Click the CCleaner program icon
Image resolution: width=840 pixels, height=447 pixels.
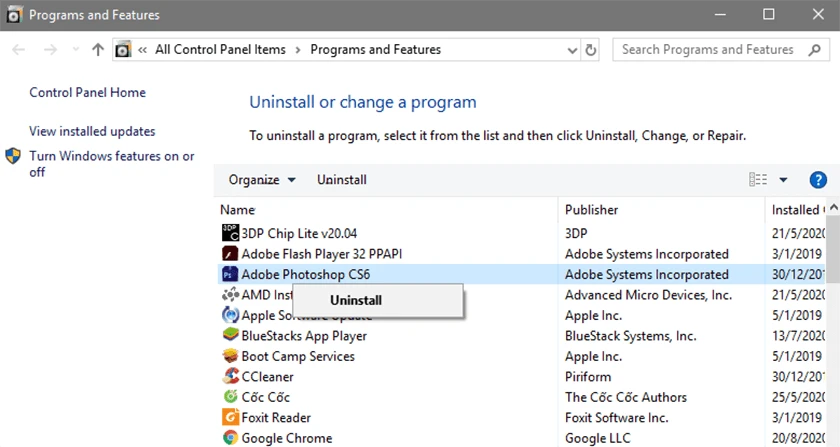230,376
